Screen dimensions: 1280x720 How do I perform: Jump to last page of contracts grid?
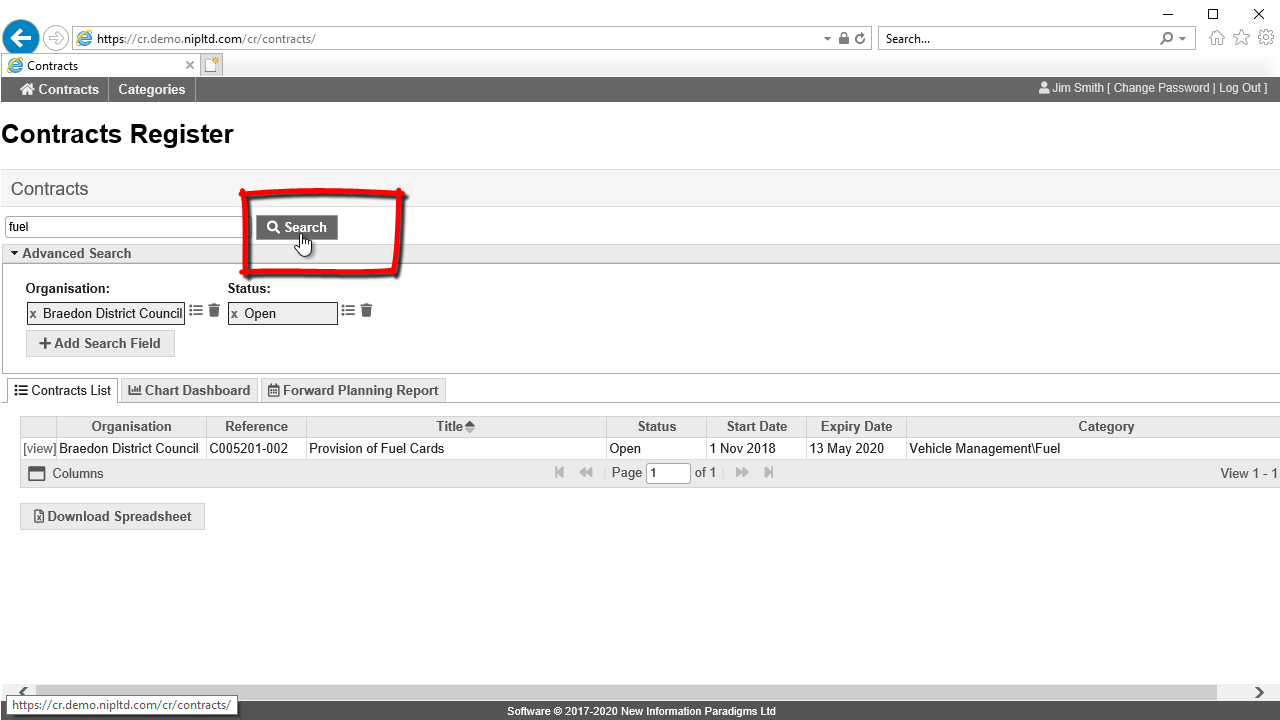coord(769,473)
